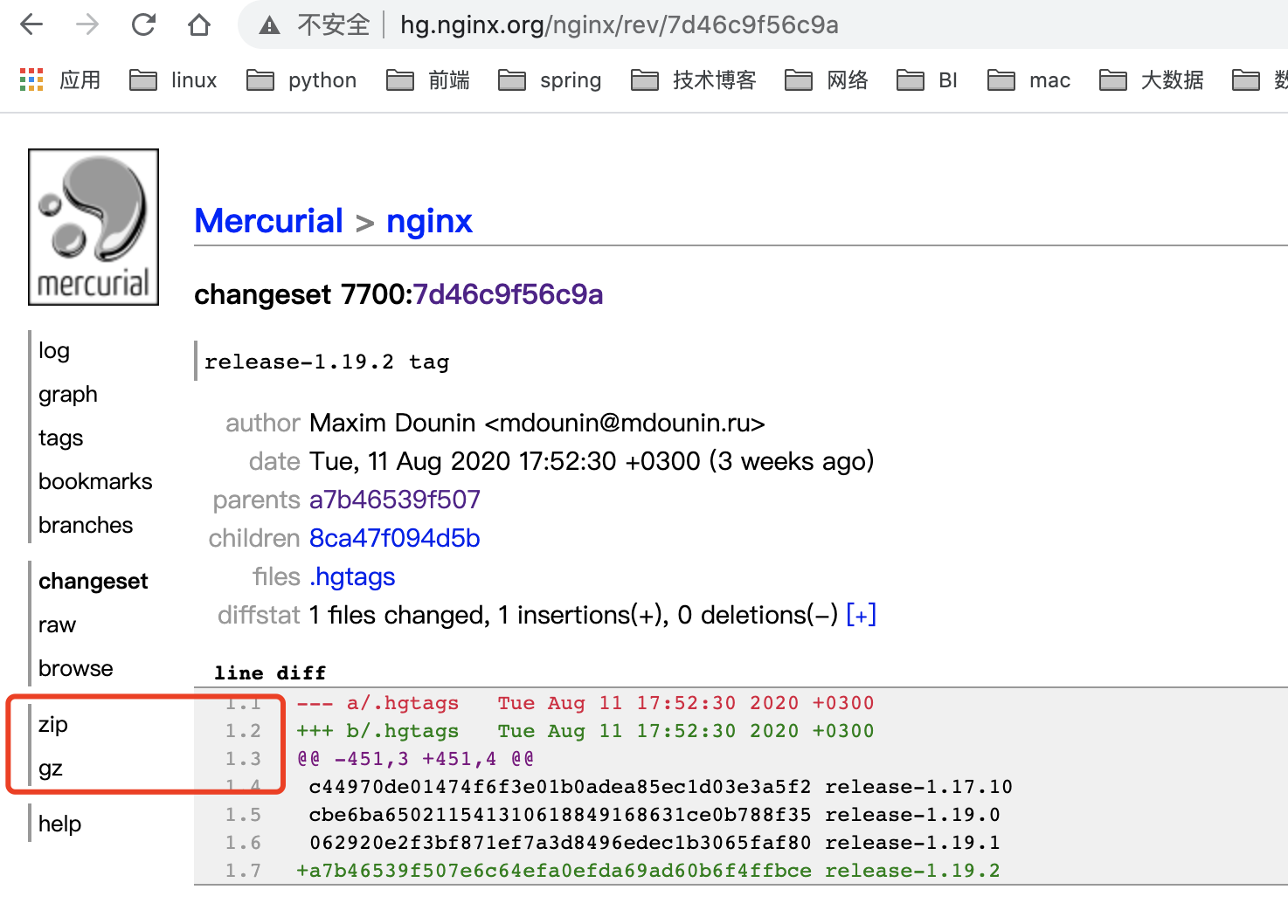Click diff line number 1.7
The image size is (1288, 924).
point(243,871)
